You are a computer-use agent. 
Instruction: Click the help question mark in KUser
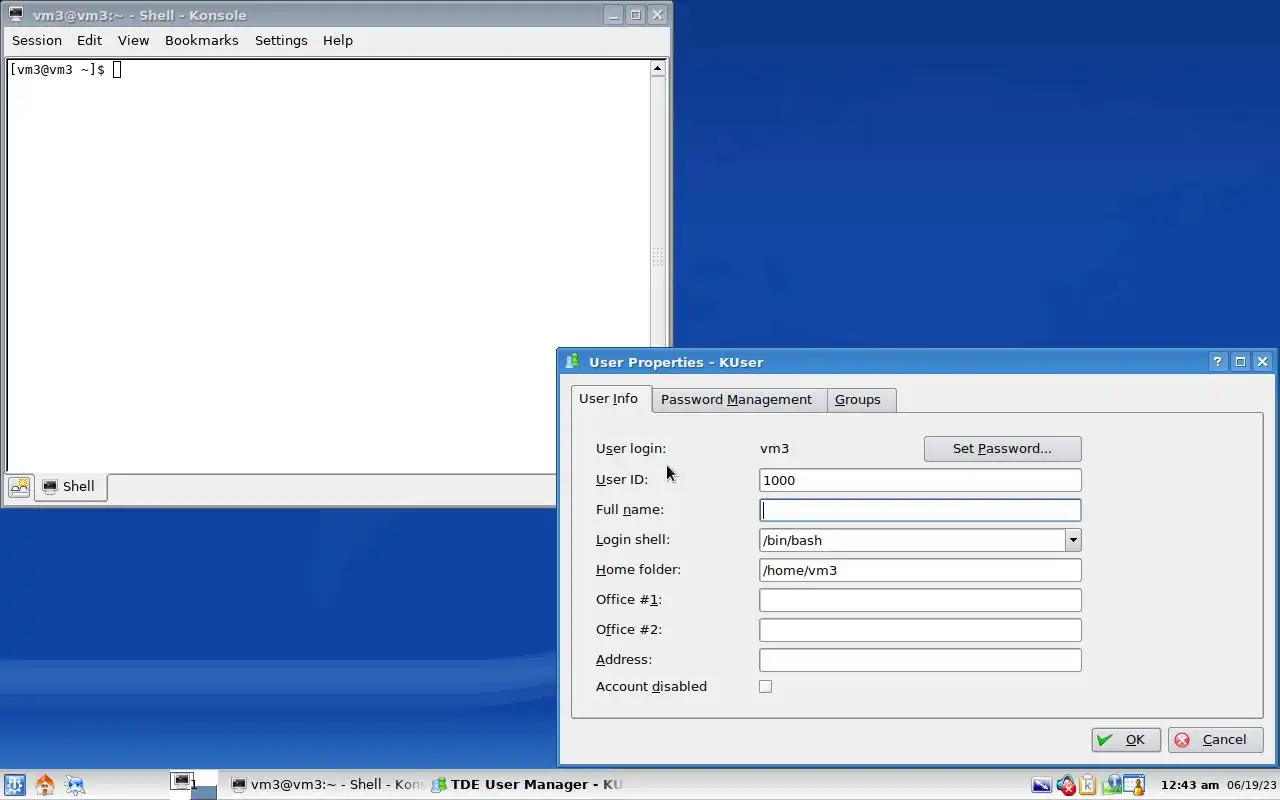[x=1217, y=362]
